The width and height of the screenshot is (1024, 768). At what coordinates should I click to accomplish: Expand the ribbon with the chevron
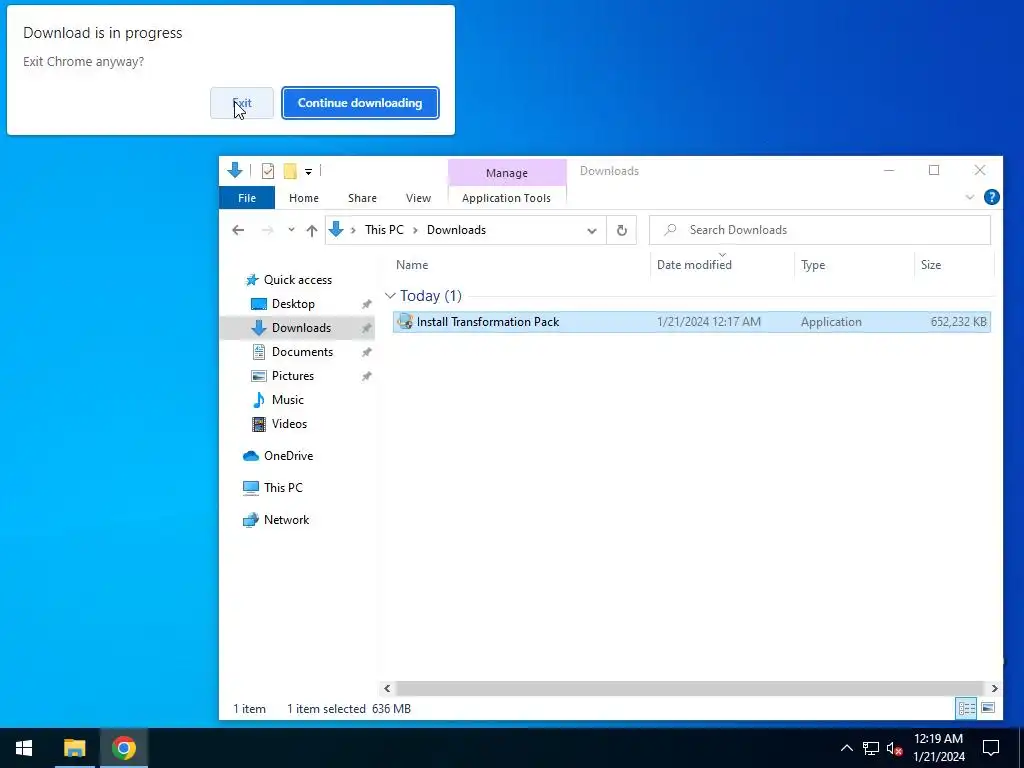[x=970, y=197]
